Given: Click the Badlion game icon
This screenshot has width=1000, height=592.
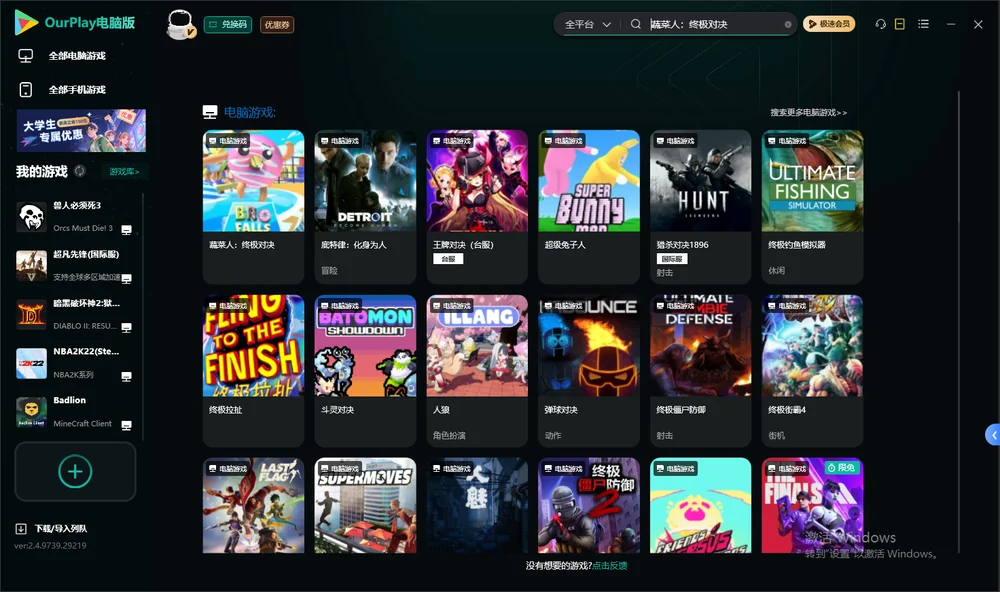Looking at the screenshot, I should click(31, 412).
